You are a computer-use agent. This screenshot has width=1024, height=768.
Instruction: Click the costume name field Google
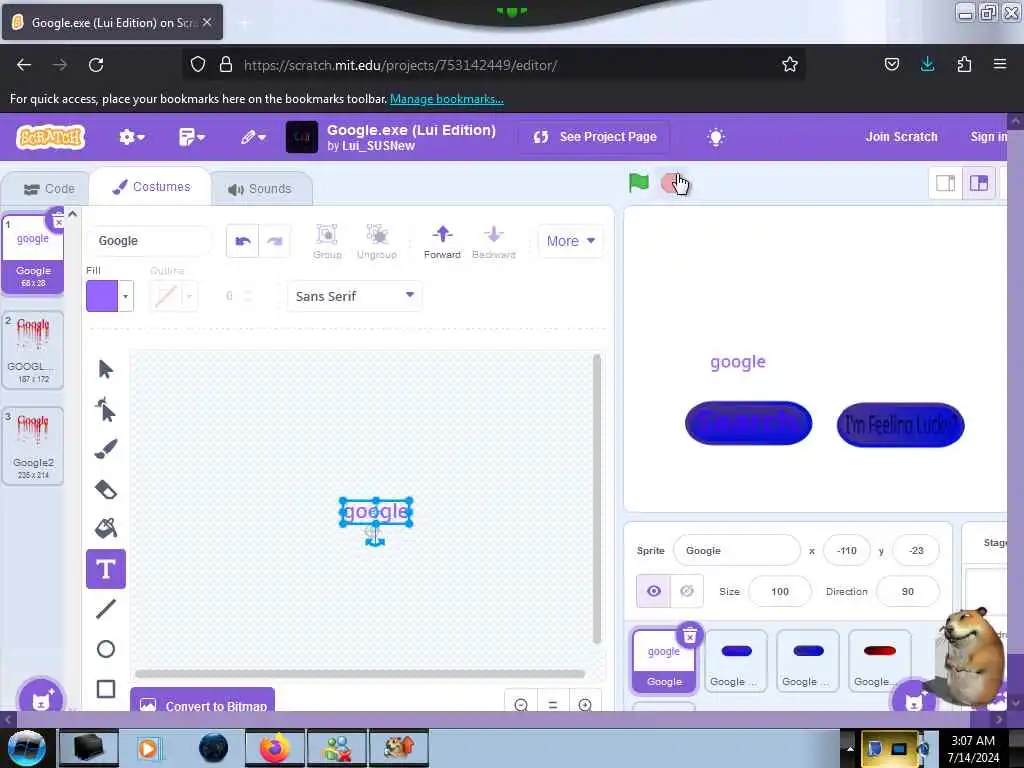tap(149, 241)
